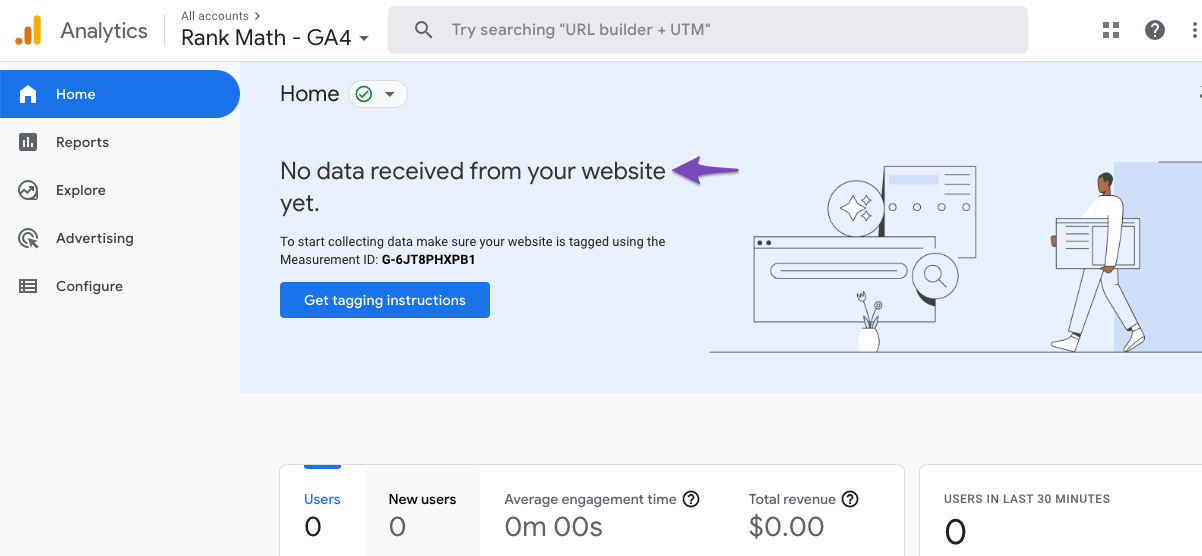Select the Total revenue metric
This screenshot has width=1202, height=556.
coord(804,511)
